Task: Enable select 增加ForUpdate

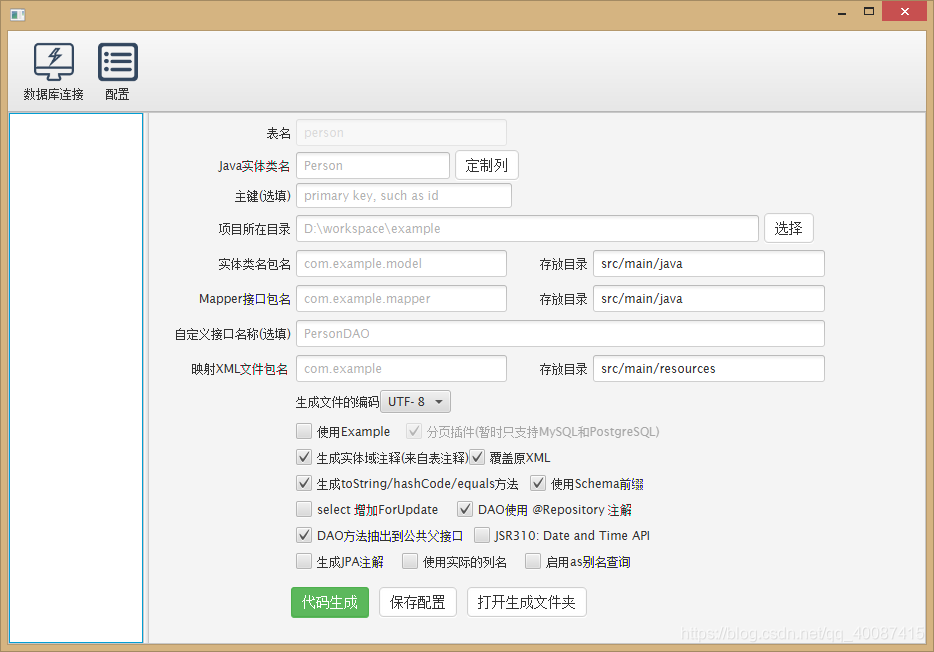Action: 304,509
